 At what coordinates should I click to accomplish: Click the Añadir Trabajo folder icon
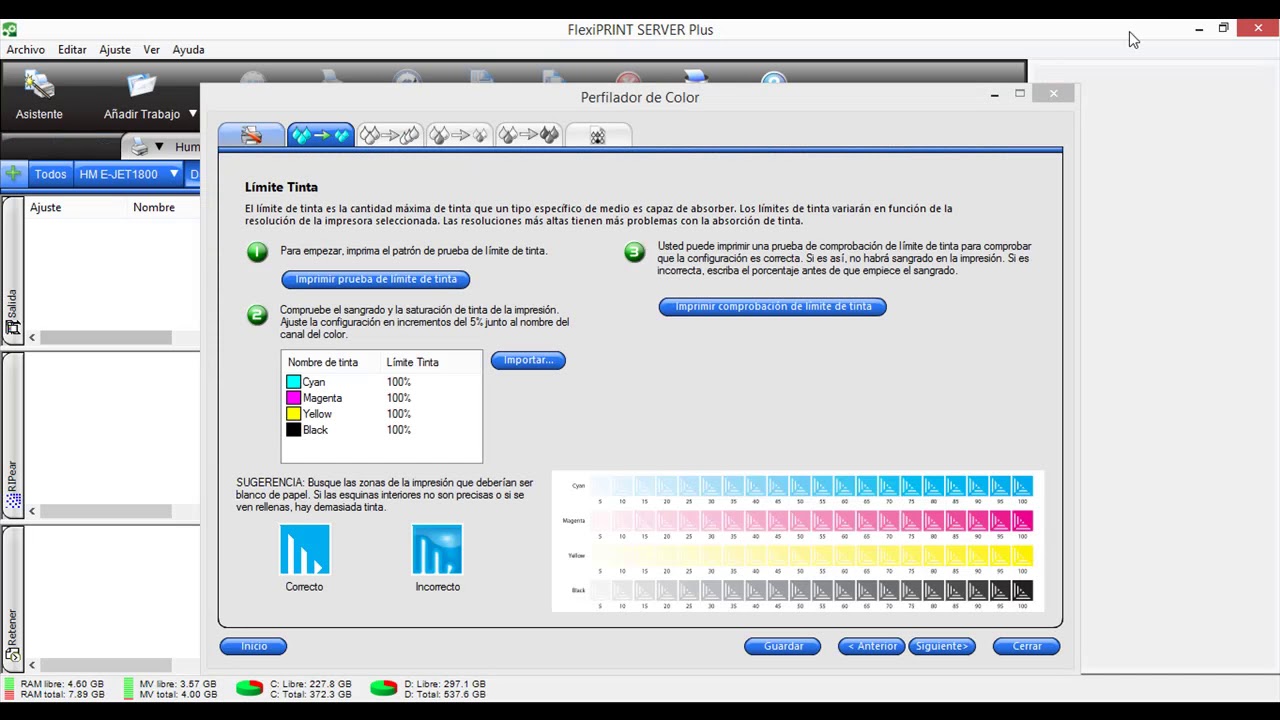pyautogui.click(x=142, y=86)
